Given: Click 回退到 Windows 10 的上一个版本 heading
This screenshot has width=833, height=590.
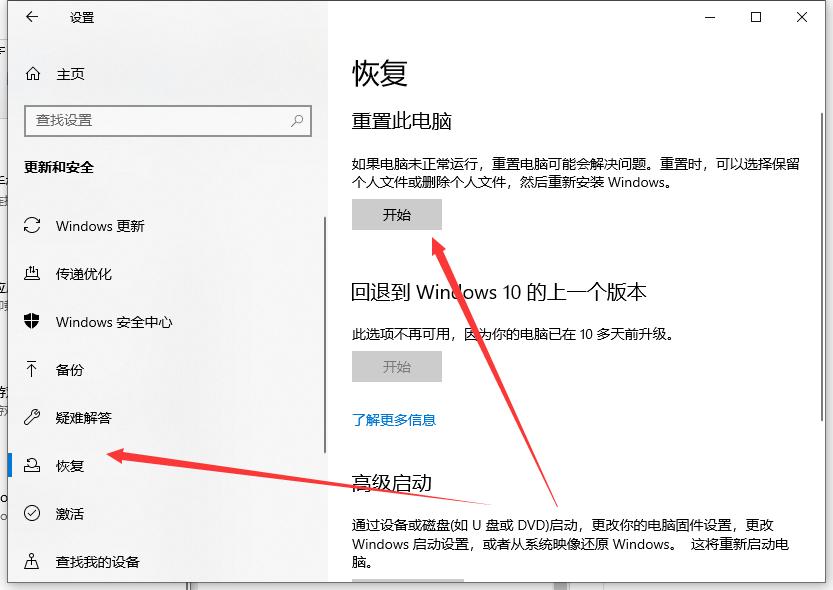Looking at the screenshot, I should click(498, 292).
